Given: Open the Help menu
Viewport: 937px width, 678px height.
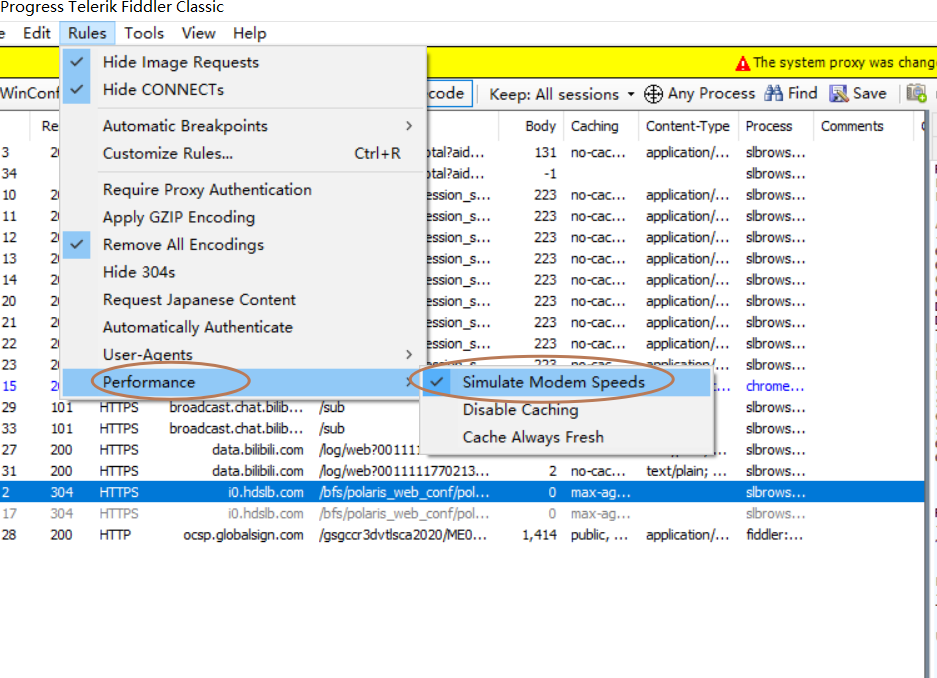Looking at the screenshot, I should [x=250, y=33].
